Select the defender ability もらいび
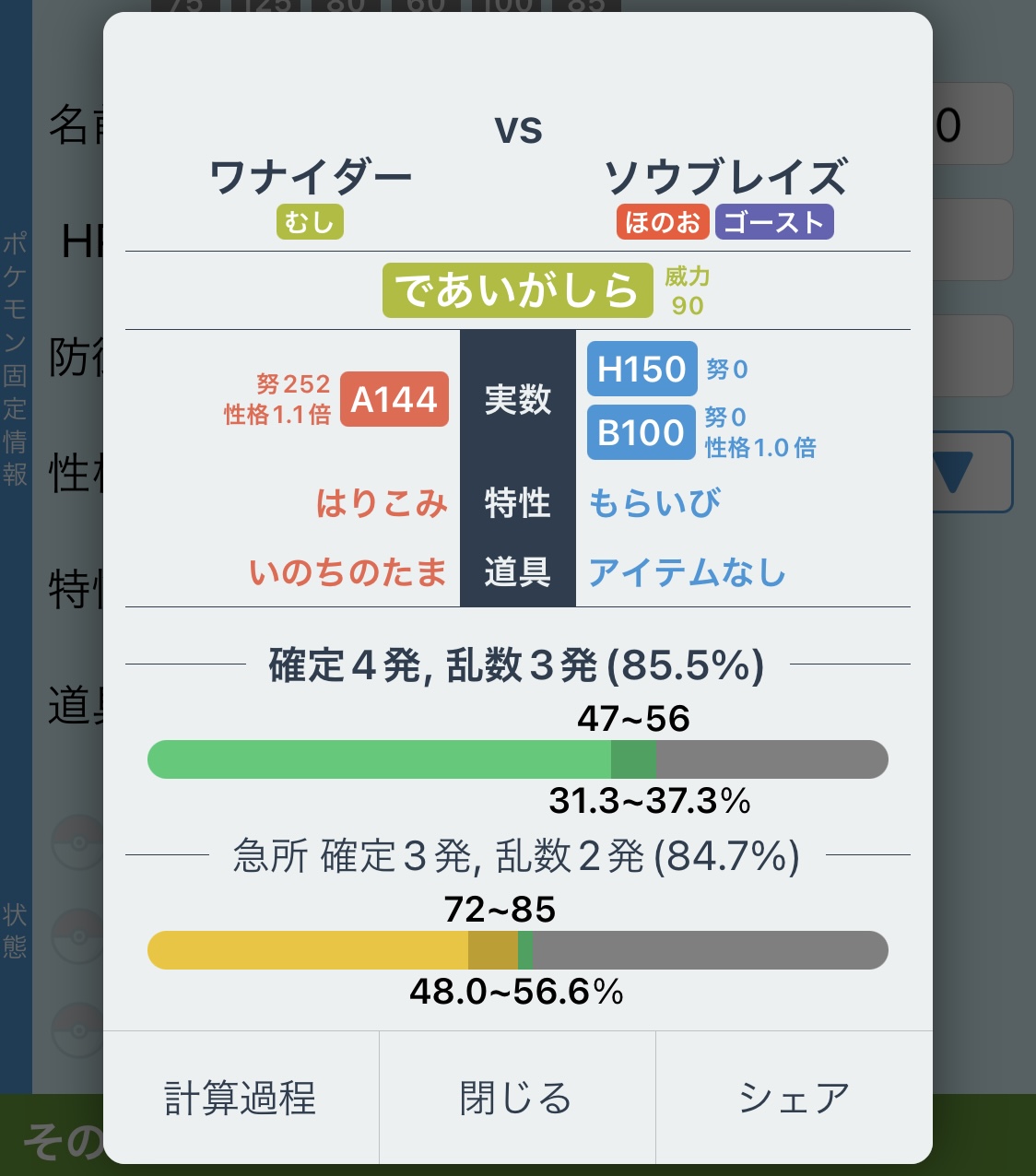The width and height of the screenshot is (1036, 1176). pyautogui.click(x=654, y=503)
